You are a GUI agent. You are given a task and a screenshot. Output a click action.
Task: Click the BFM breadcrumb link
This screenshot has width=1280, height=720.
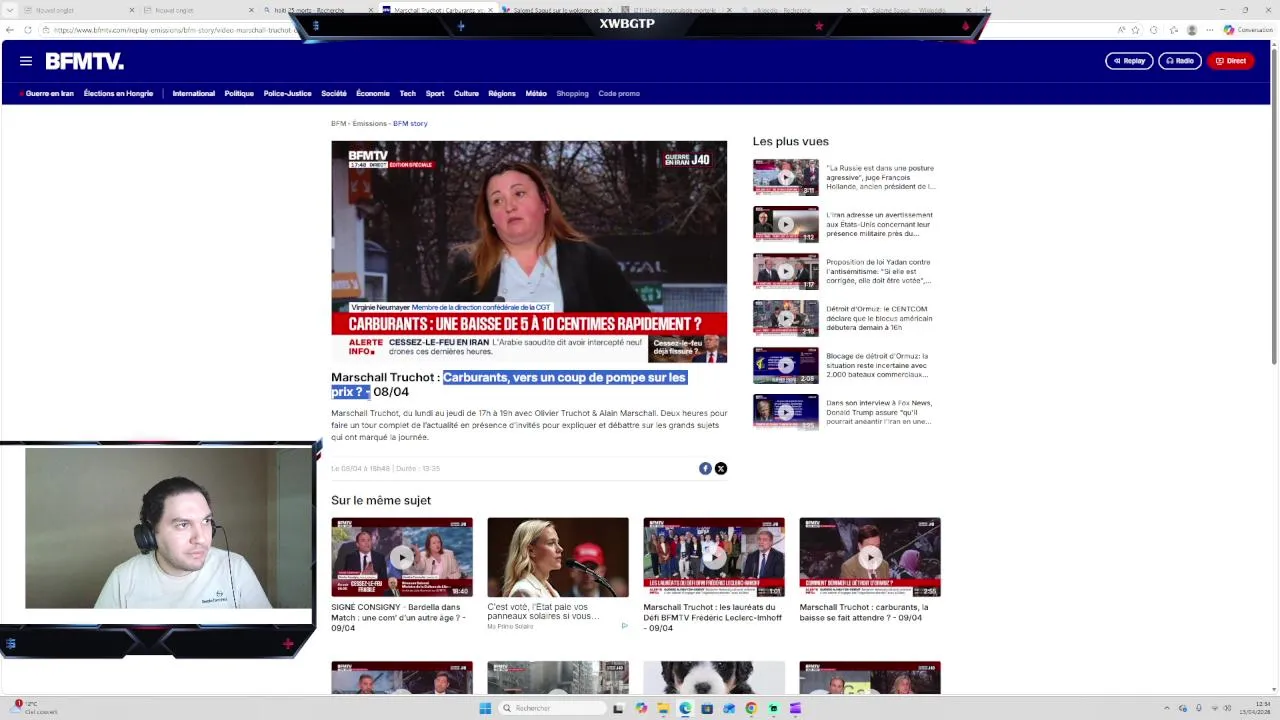pos(338,123)
